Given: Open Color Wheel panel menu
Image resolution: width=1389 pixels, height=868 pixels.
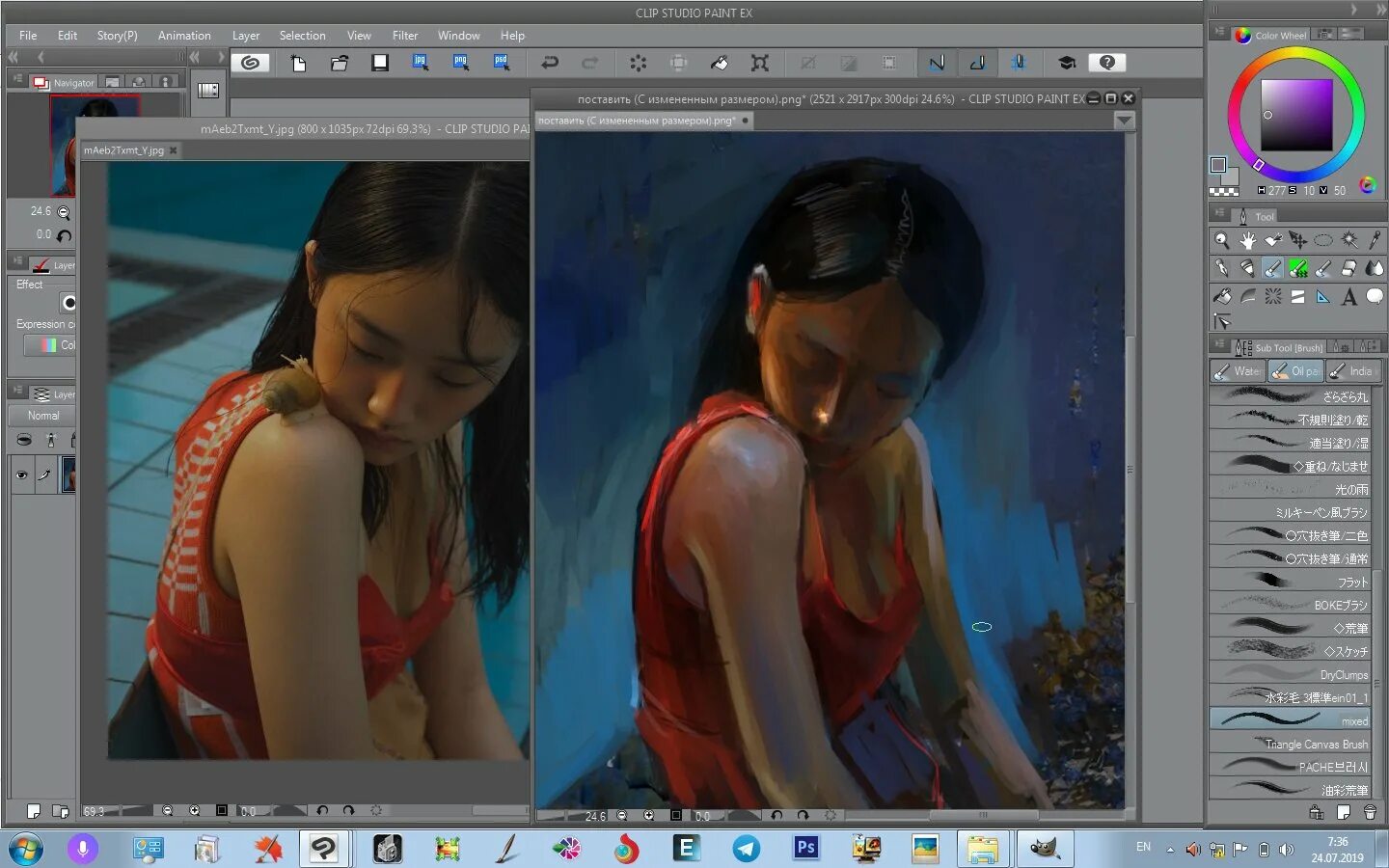Looking at the screenshot, I should coord(1219,33).
